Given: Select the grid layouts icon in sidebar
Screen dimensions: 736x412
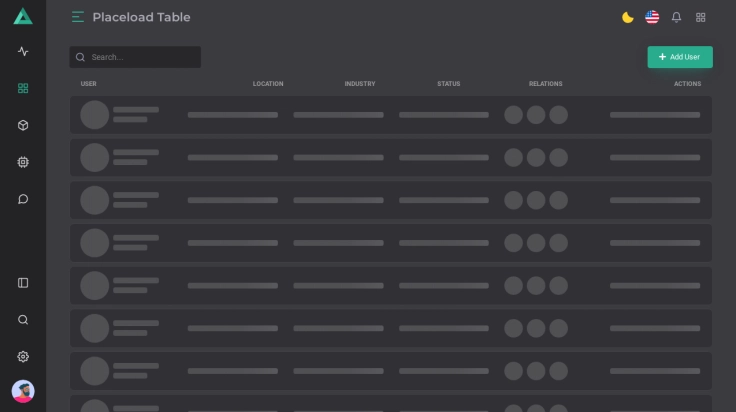Looking at the screenshot, I should tap(23, 88).
